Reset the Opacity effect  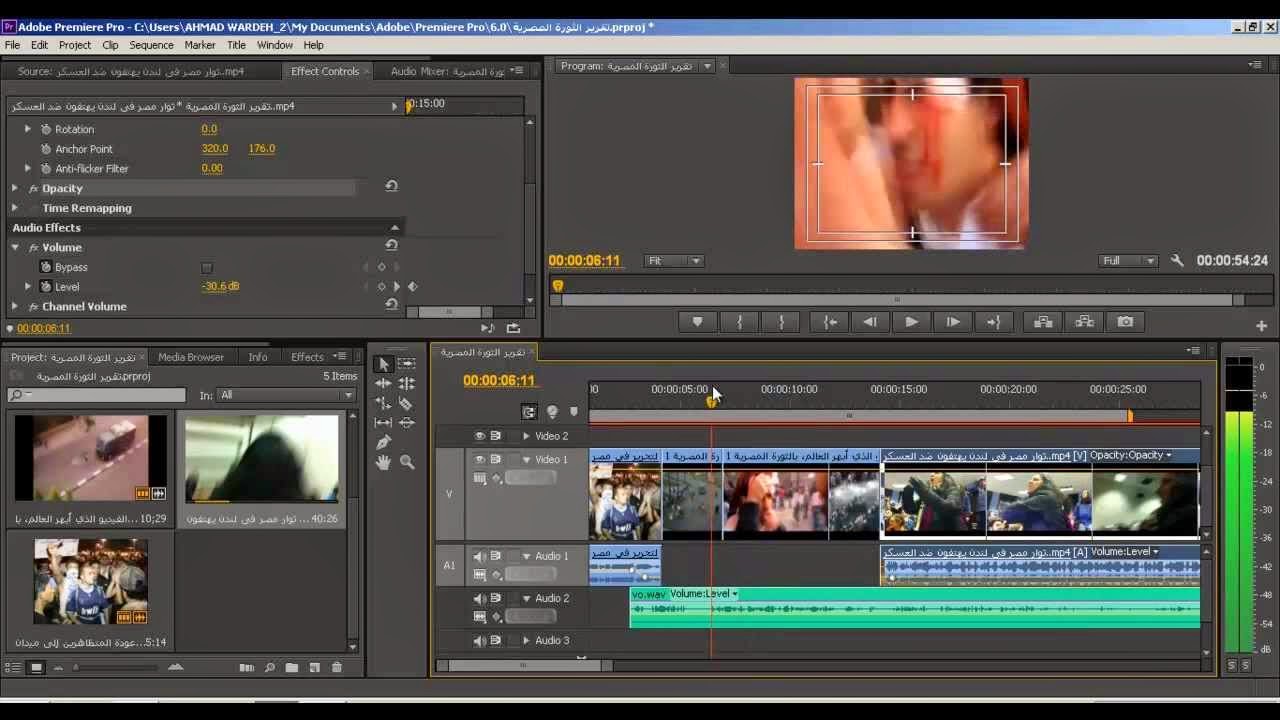(391, 187)
